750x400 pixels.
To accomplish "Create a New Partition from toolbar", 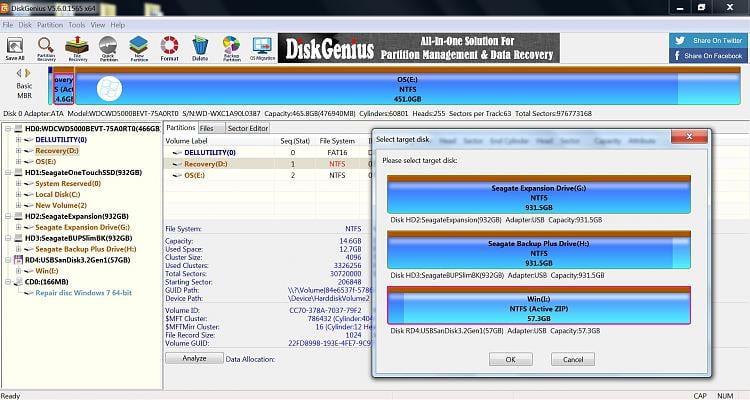I will 139,49.
